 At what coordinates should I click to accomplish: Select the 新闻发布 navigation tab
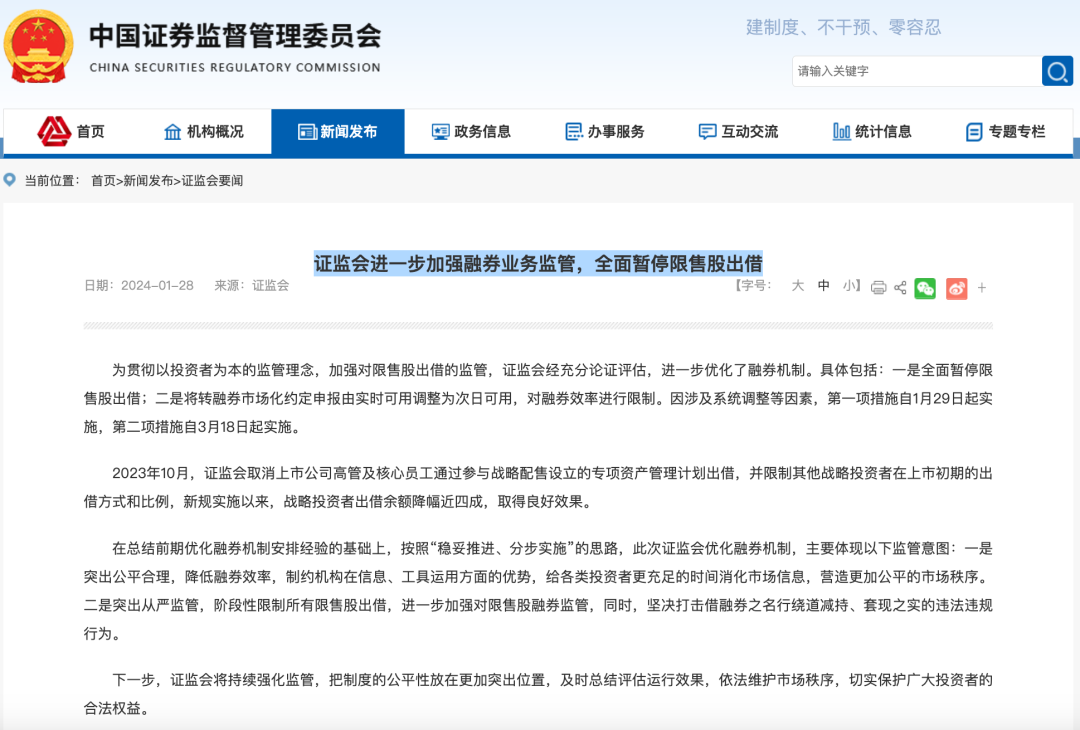(338, 131)
